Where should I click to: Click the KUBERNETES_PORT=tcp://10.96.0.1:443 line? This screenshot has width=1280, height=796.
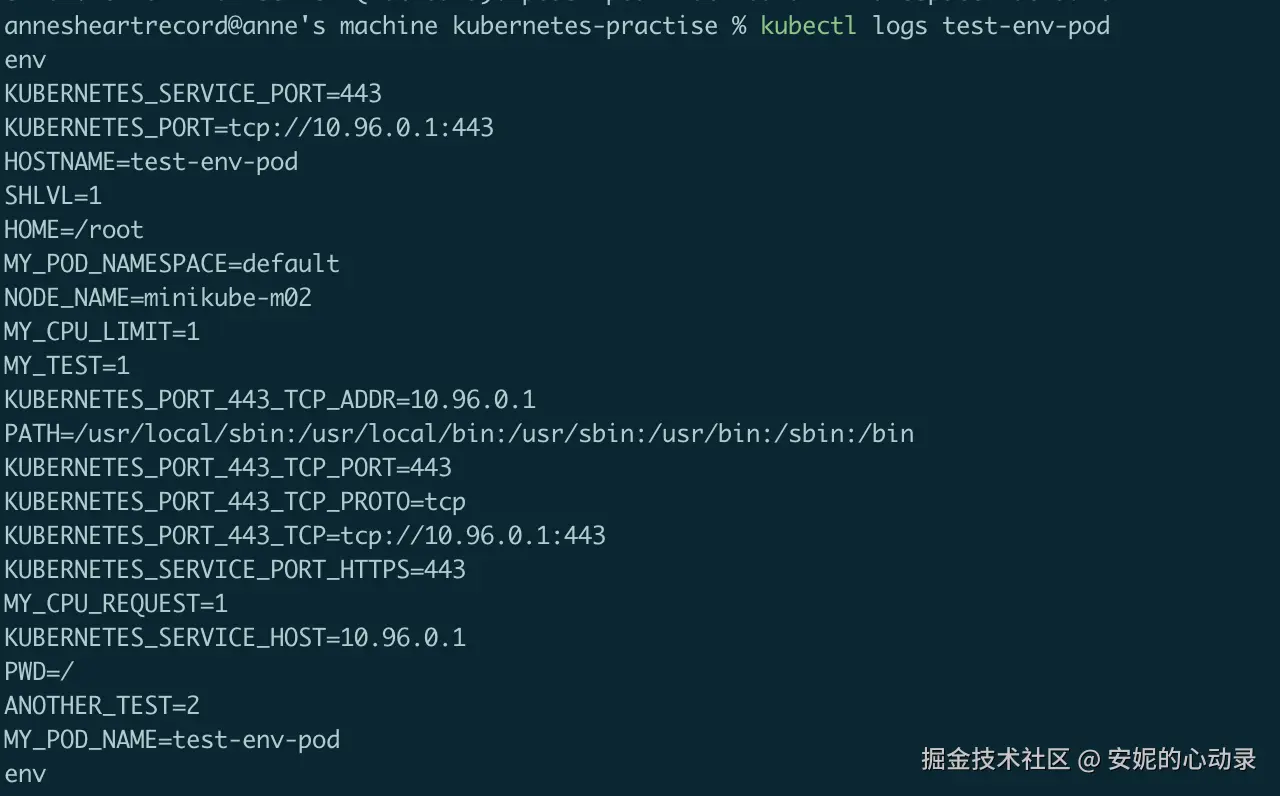[249, 128]
